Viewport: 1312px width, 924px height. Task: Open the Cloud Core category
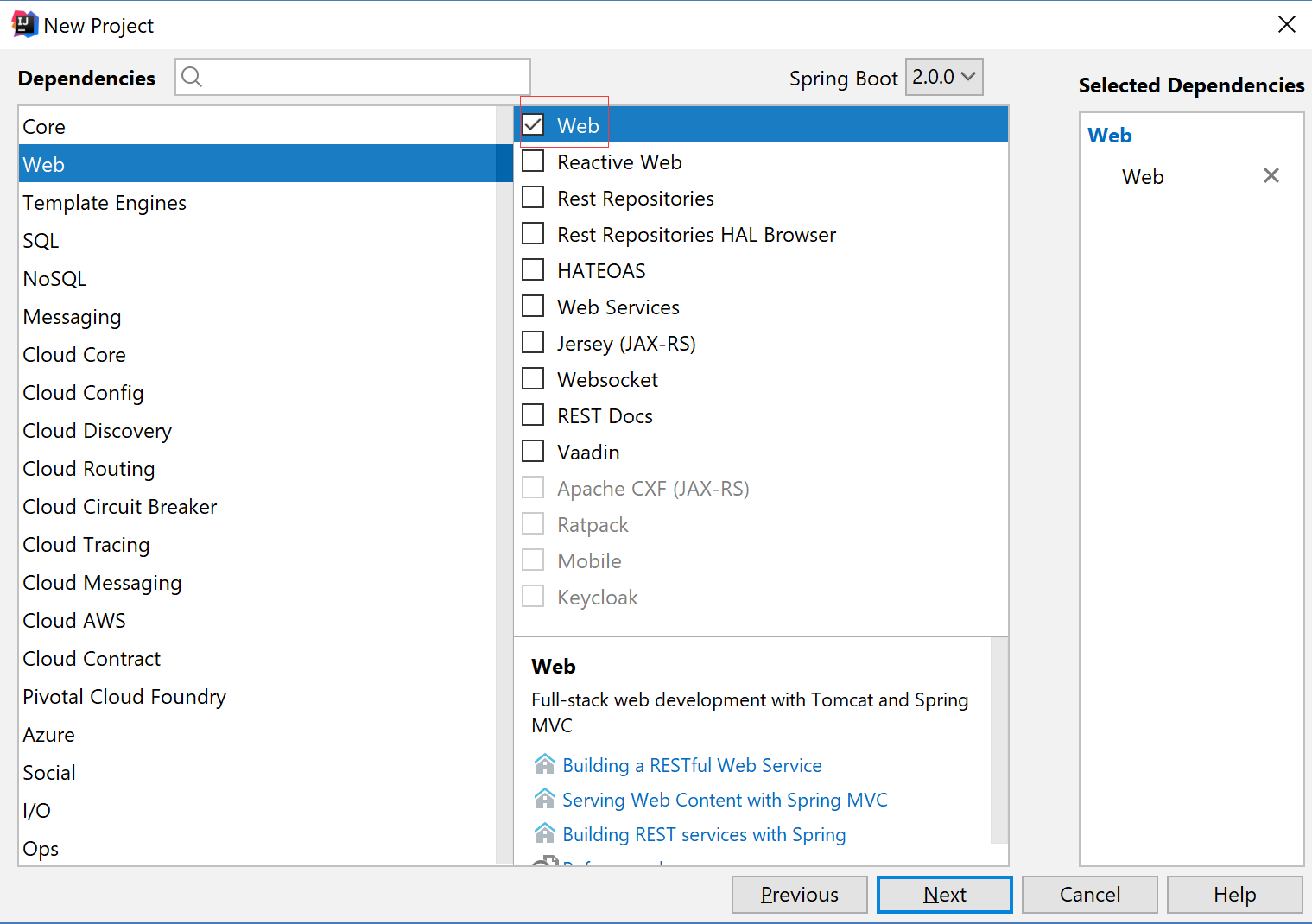(x=257, y=355)
